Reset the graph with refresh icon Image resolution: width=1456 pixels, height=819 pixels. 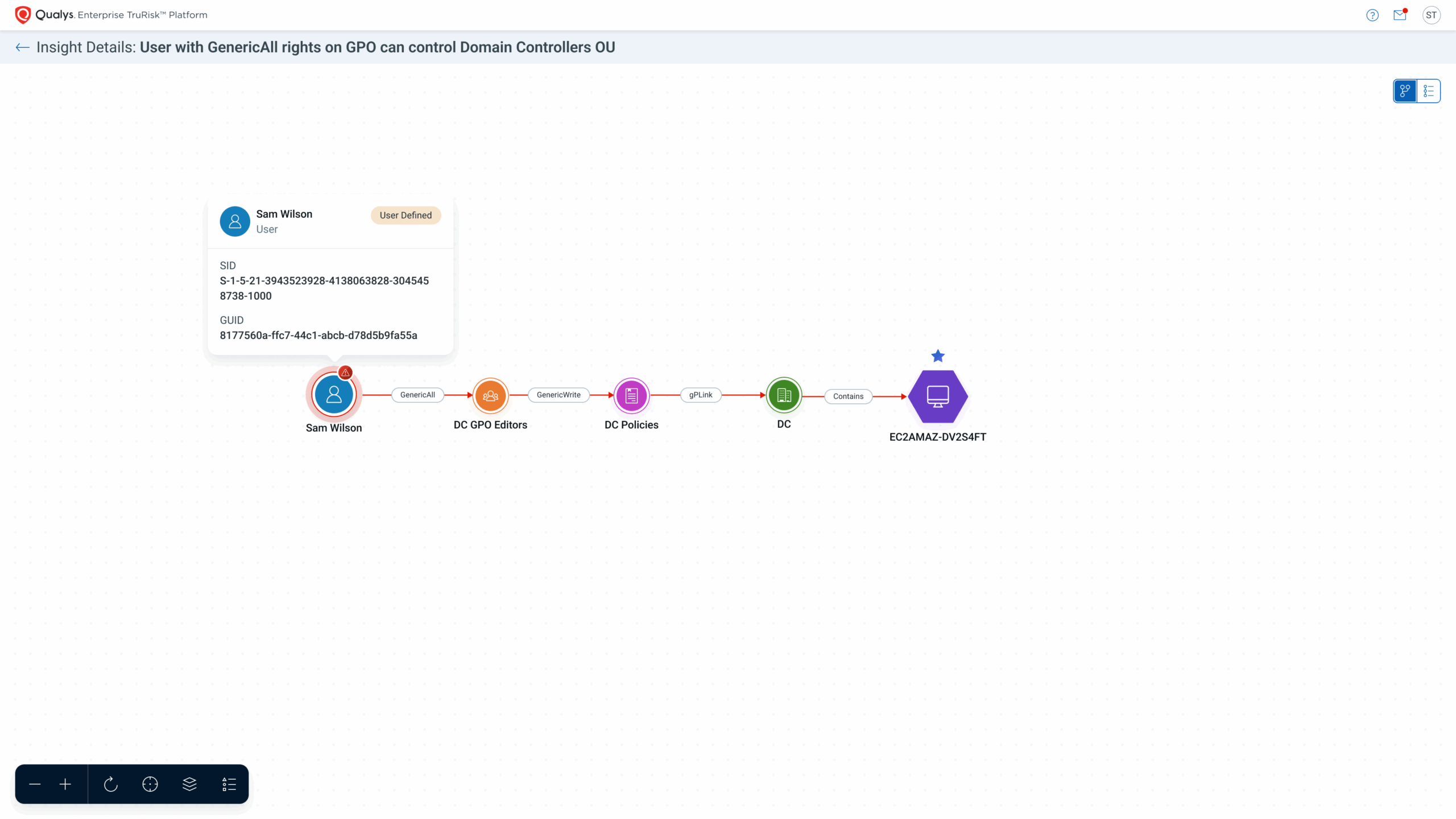coord(111,784)
